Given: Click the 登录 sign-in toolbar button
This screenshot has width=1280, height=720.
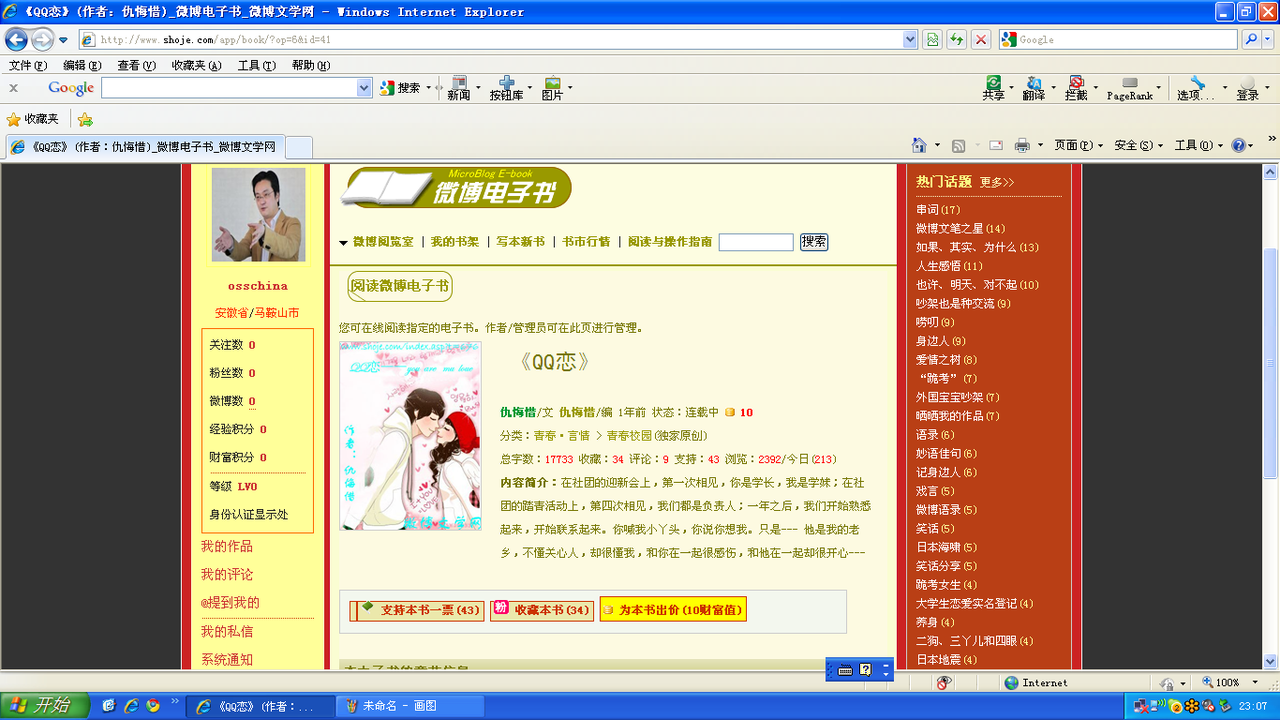Looking at the screenshot, I should (x=1247, y=88).
